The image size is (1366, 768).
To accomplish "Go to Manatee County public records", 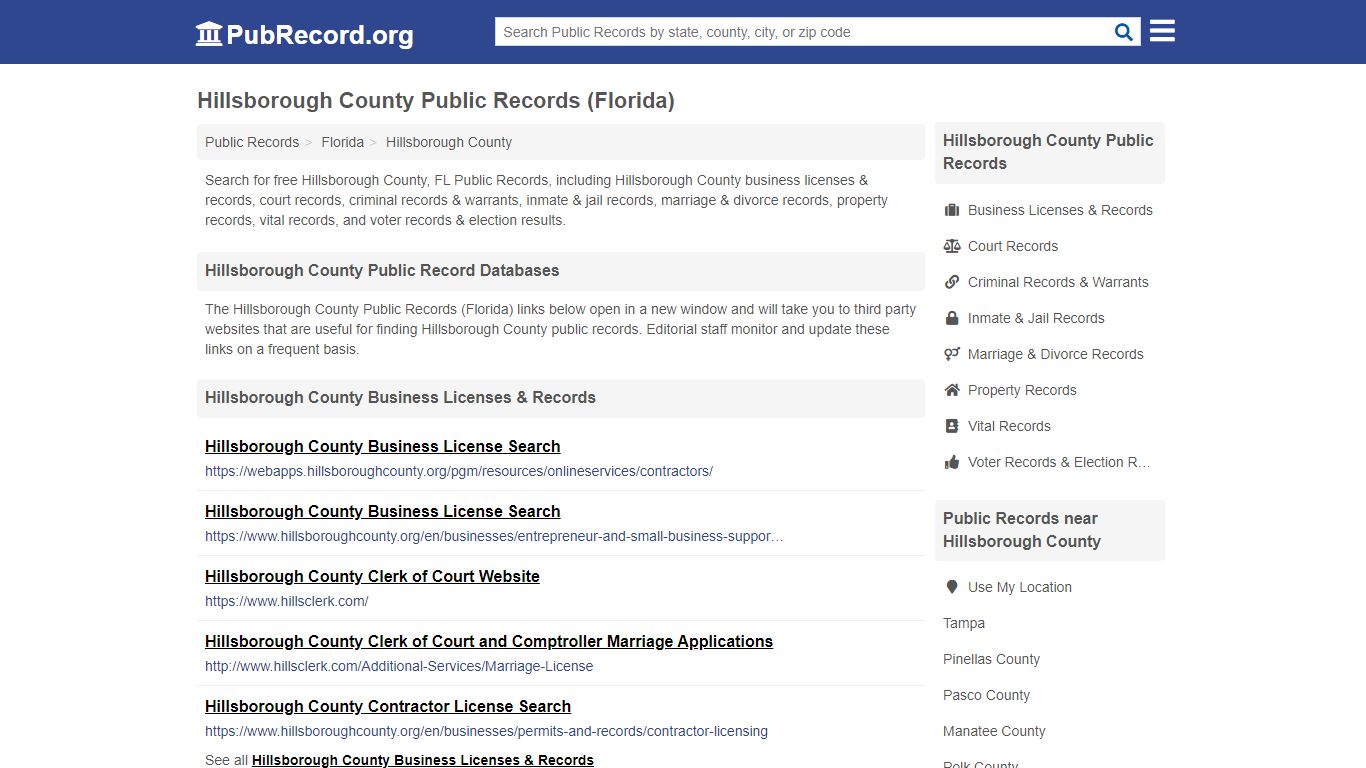I will (994, 731).
